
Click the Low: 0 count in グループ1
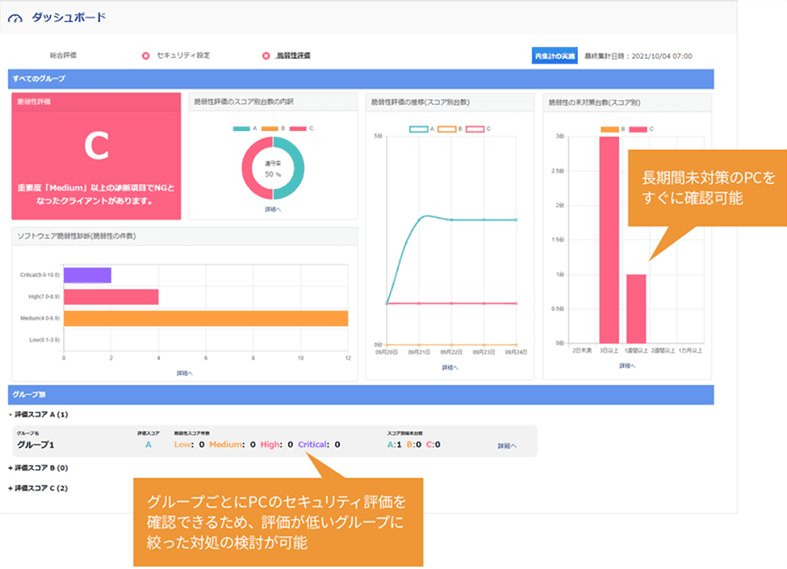point(189,444)
